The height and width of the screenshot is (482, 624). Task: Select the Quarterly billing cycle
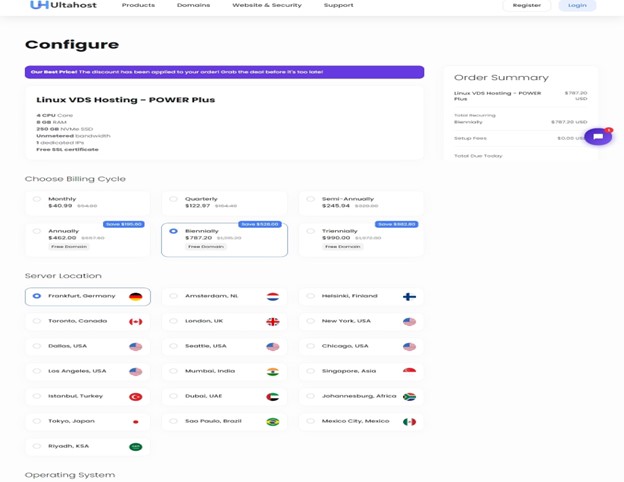(224, 203)
